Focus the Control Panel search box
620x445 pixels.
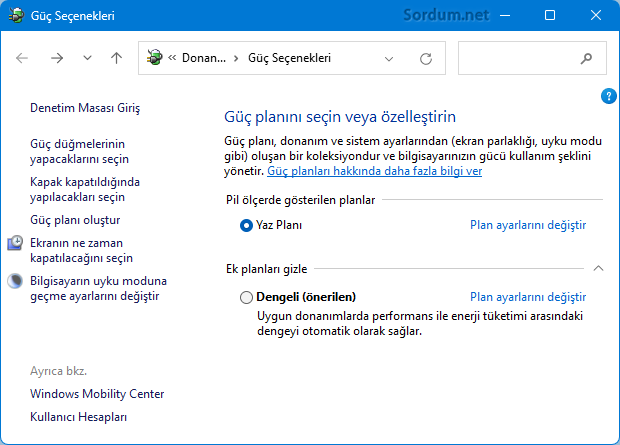click(x=532, y=58)
